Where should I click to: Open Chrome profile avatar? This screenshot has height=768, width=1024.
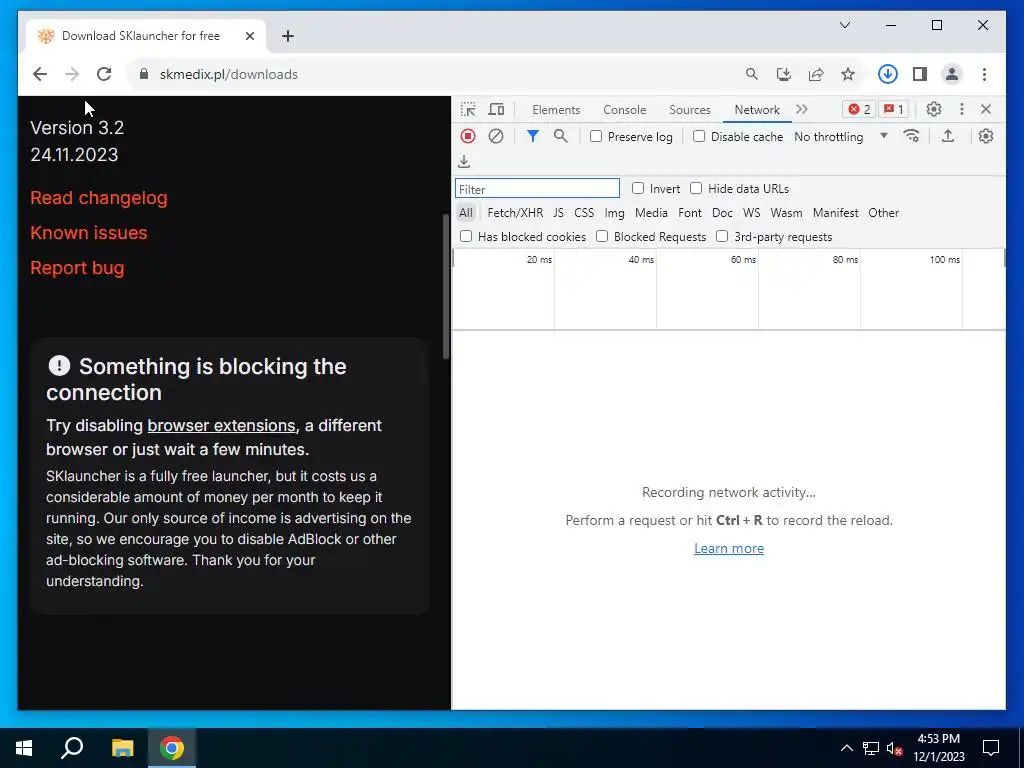click(952, 74)
